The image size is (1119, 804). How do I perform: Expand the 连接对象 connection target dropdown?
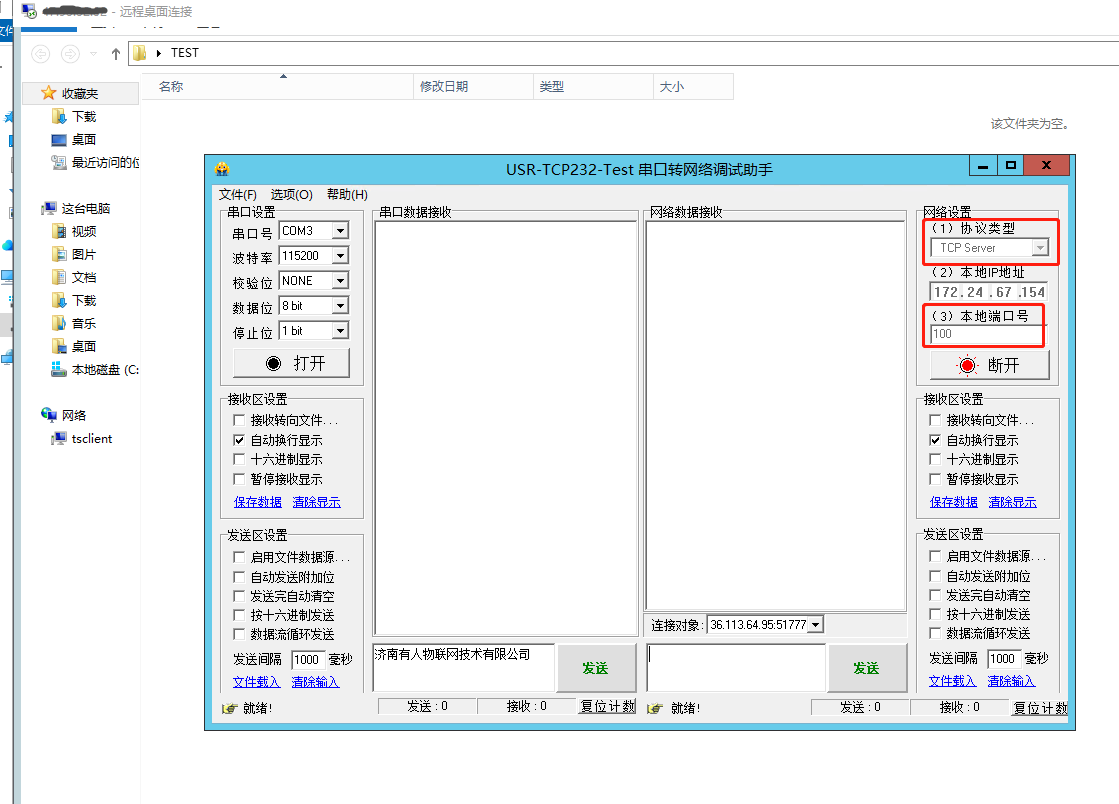pos(816,625)
